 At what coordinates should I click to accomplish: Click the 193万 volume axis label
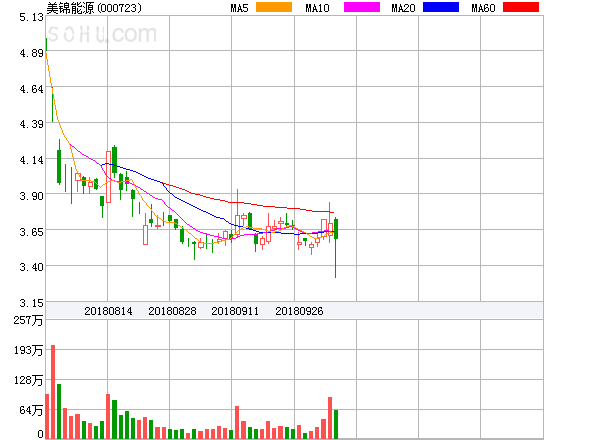28,350
